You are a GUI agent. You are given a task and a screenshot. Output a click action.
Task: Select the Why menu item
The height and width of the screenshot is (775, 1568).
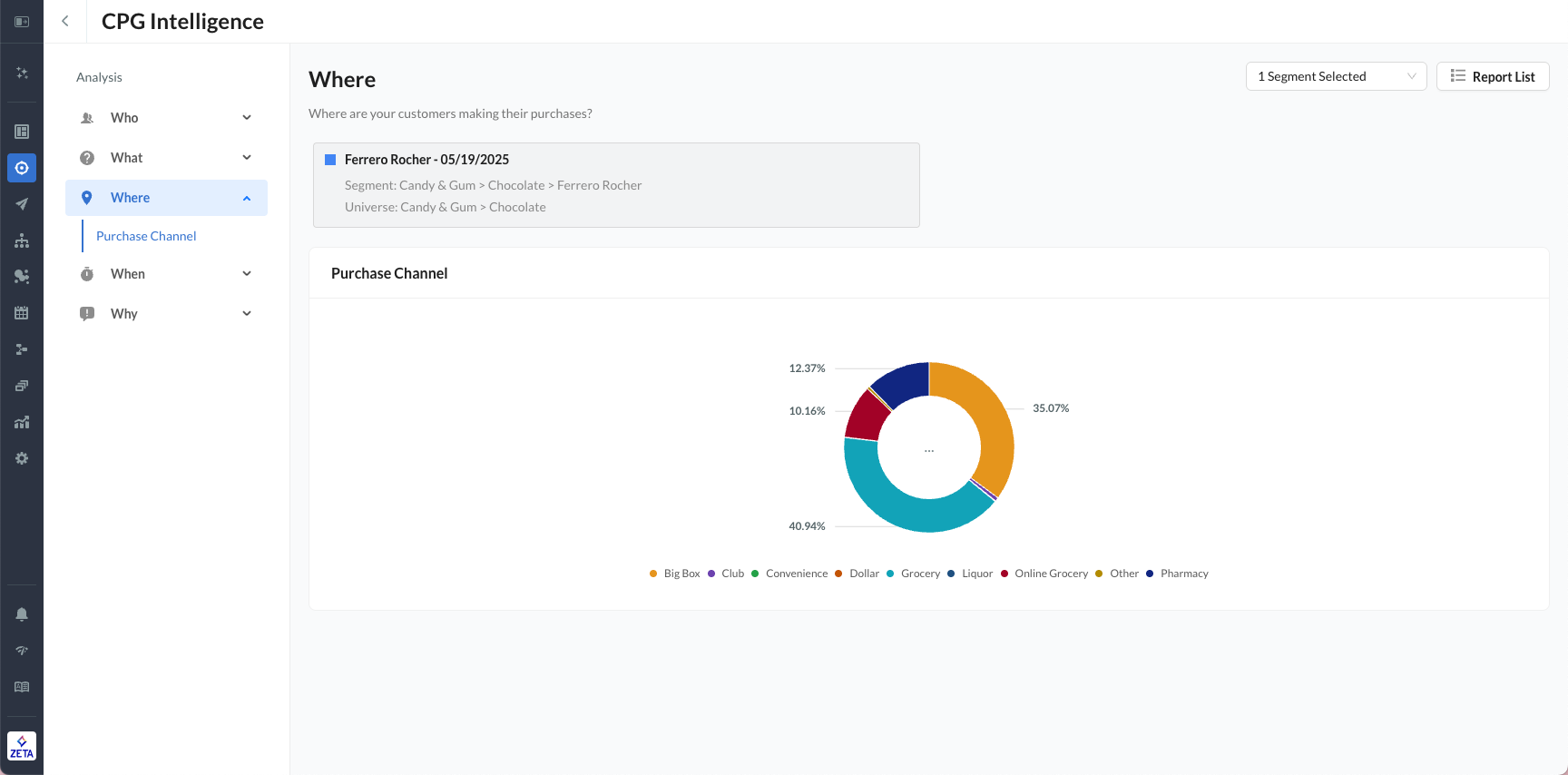click(x=124, y=314)
